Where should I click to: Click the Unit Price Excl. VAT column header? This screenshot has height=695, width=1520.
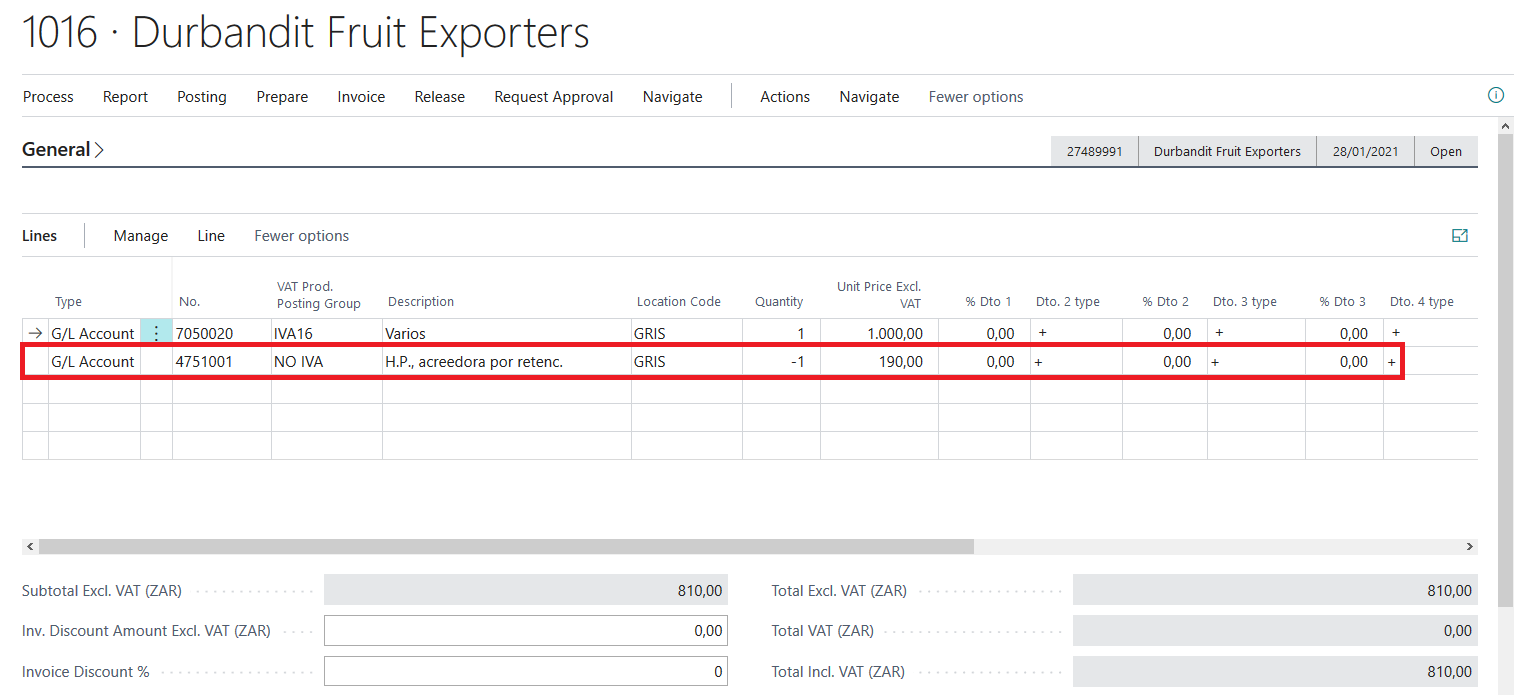pos(879,295)
